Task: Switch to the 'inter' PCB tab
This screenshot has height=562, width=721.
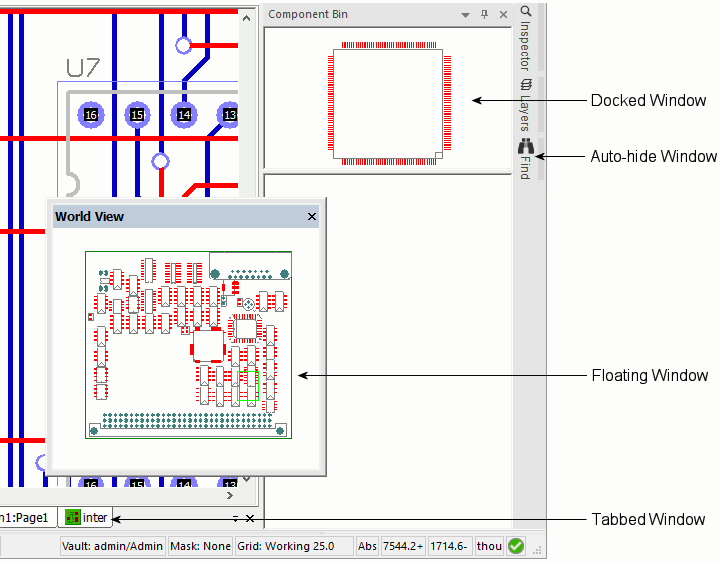Action: click(x=86, y=517)
